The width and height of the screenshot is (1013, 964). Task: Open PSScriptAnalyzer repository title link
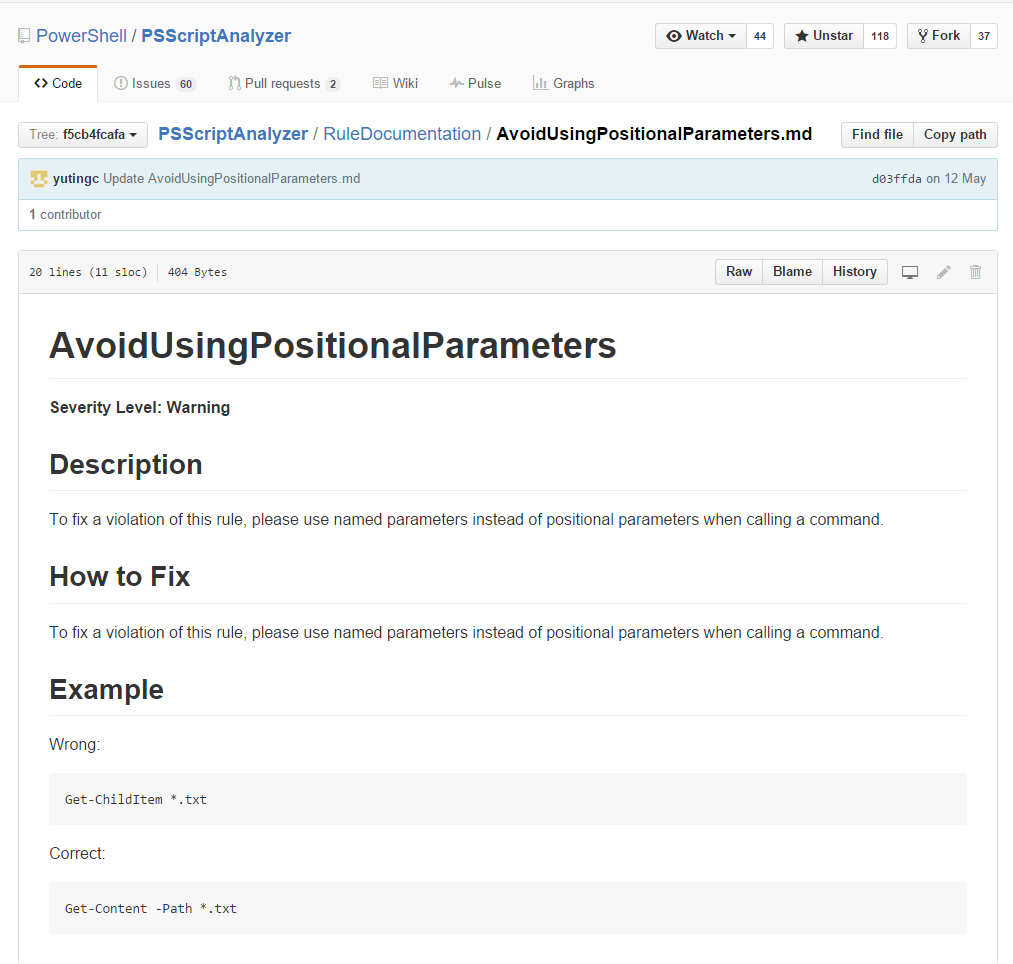[x=216, y=36]
